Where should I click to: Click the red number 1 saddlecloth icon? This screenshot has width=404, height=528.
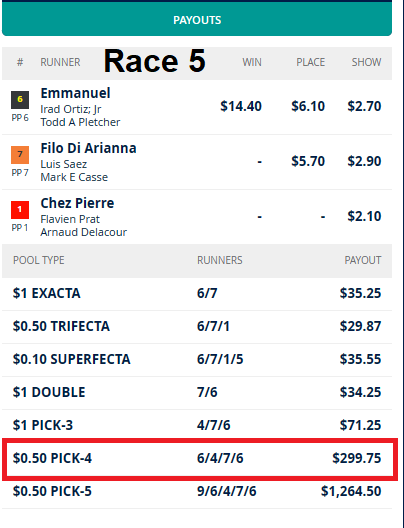point(20,209)
